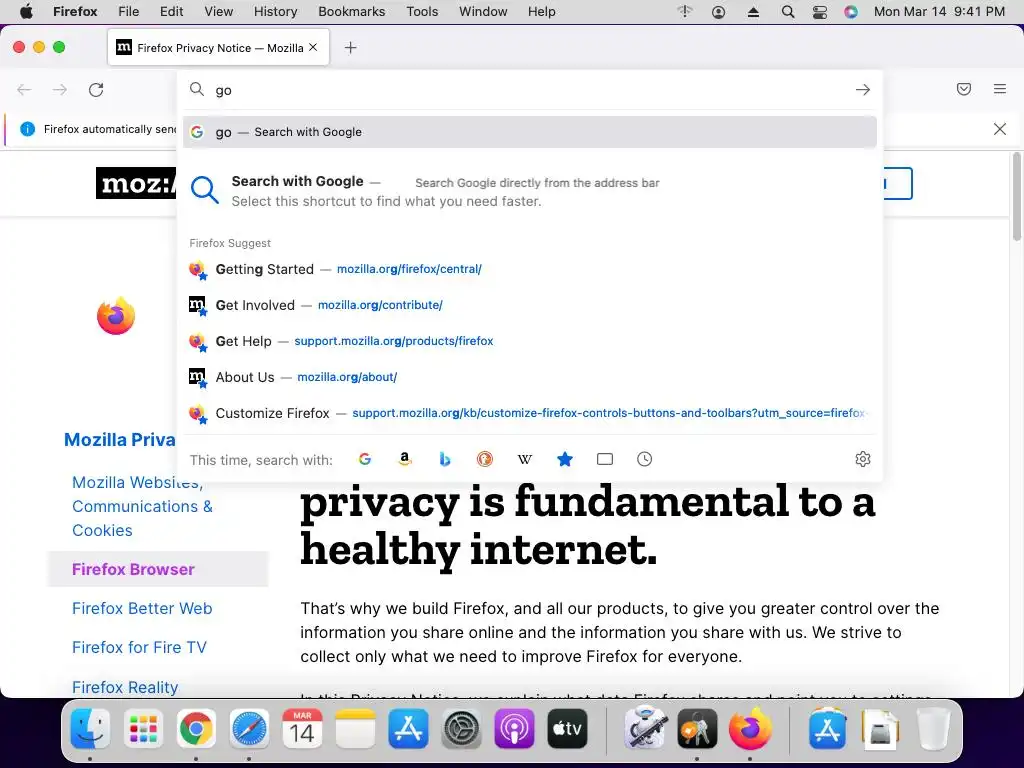Click the Reload page icon
The image size is (1024, 768).
(x=96, y=89)
